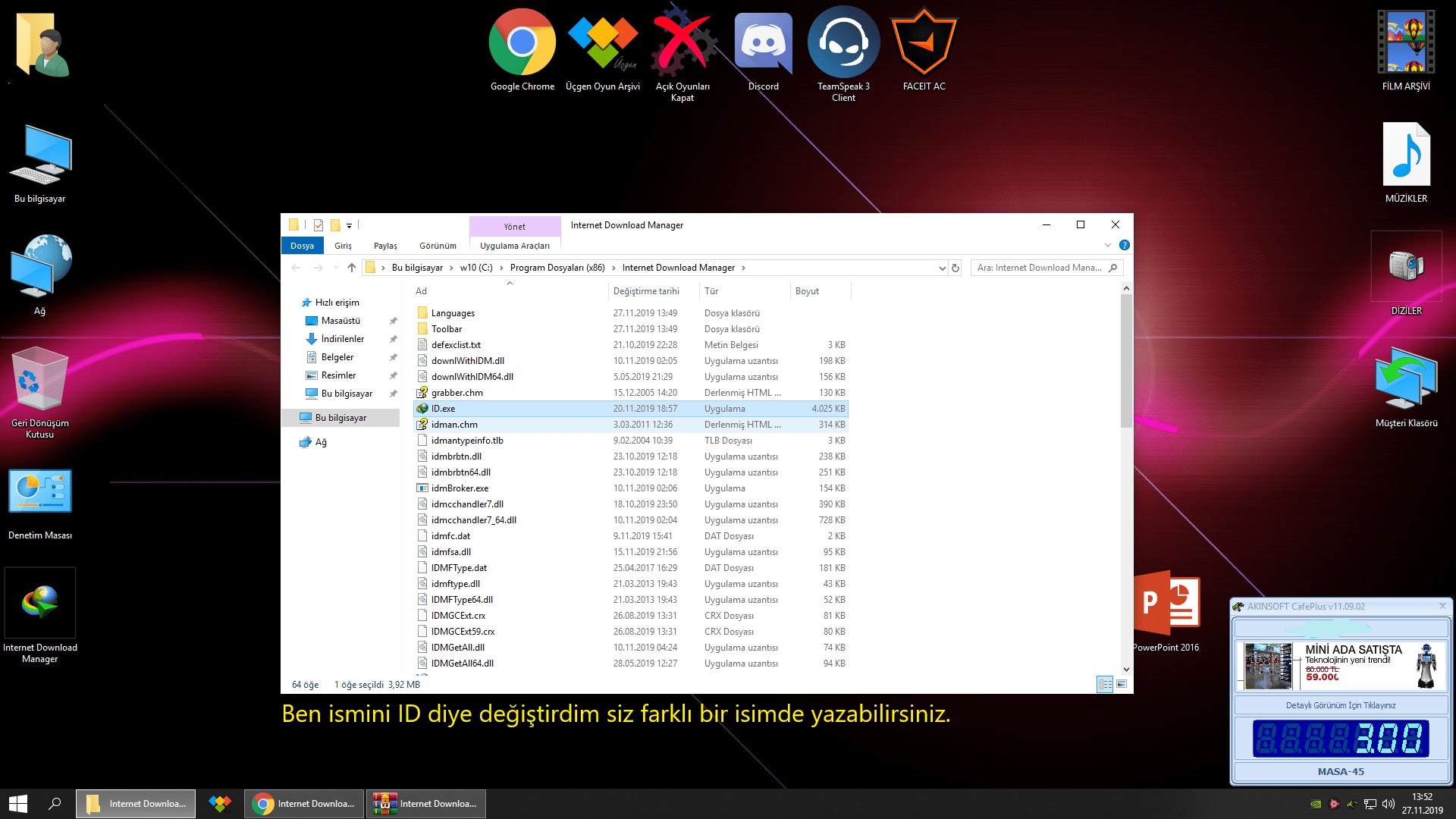Navigate back in Explorer
Screen dimensions: 1456x819
click(296, 268)
